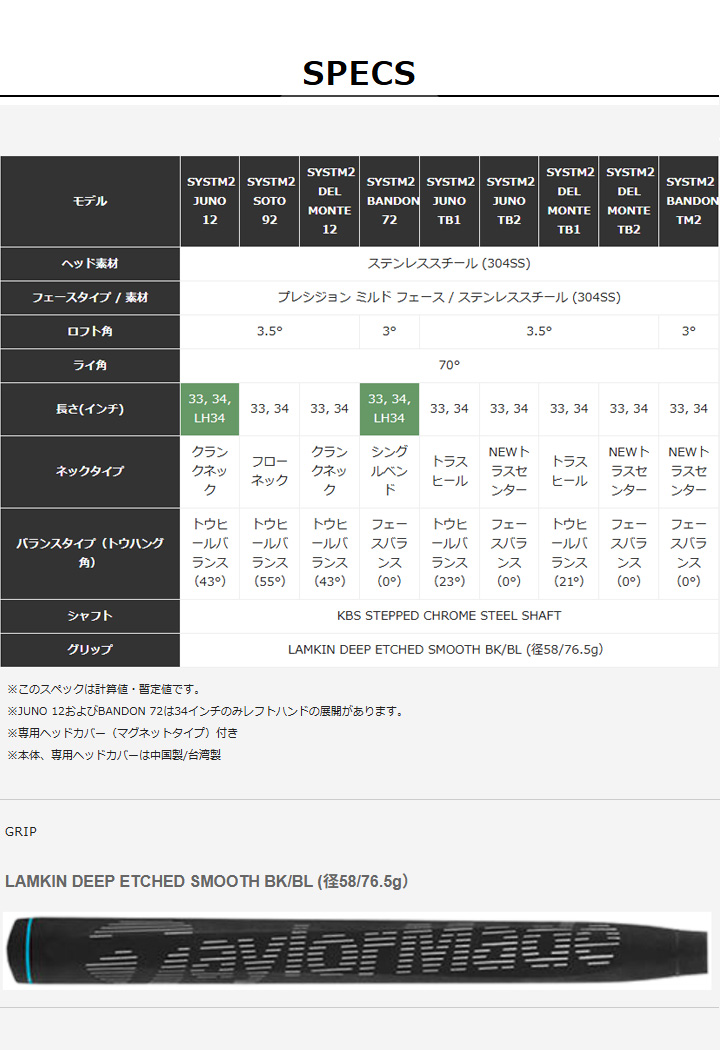This screenshot has width=720, height=1050.
Task: Select the SYSTM2 BANDON TM2 column header
Action: pos(689,201)
